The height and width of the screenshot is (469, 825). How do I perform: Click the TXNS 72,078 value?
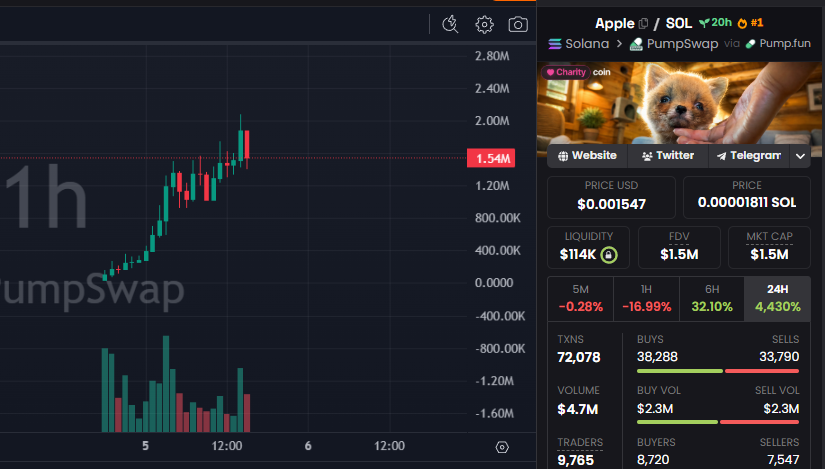coord(579,357)
